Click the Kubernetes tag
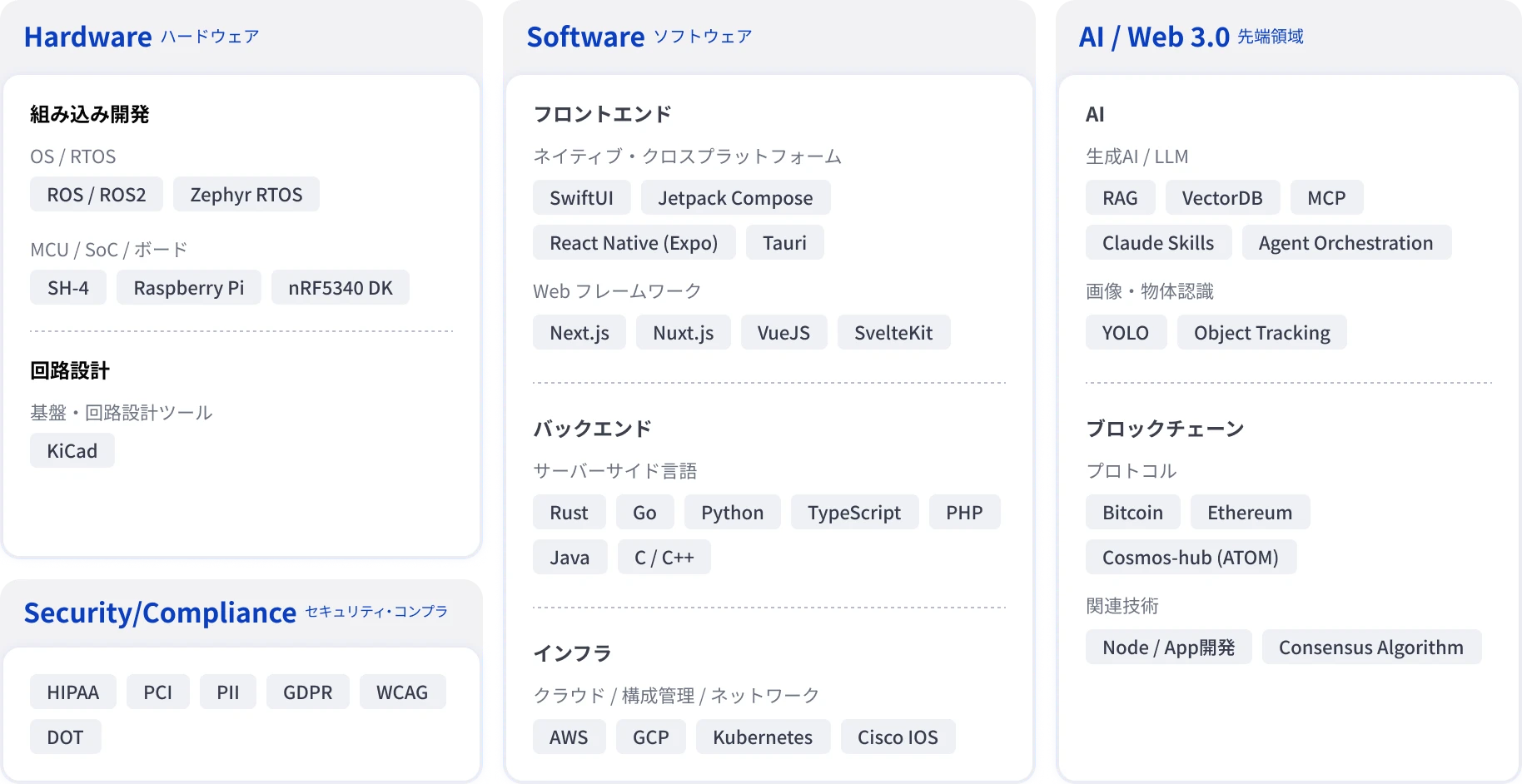The width and height of the screenshot is (1522, 784). pos(763,737)
